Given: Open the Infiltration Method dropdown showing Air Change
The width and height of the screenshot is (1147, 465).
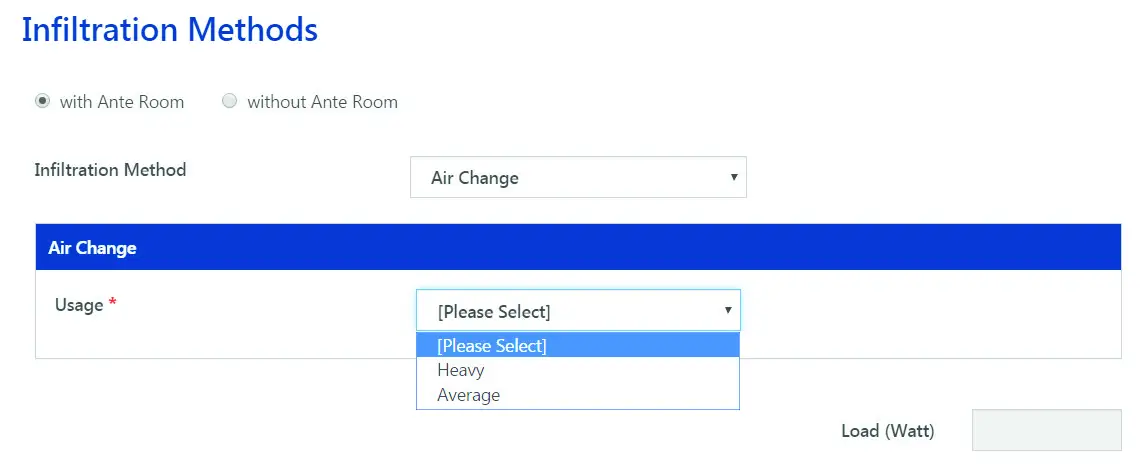Looking at the screenshot, I should click(577, 178).
